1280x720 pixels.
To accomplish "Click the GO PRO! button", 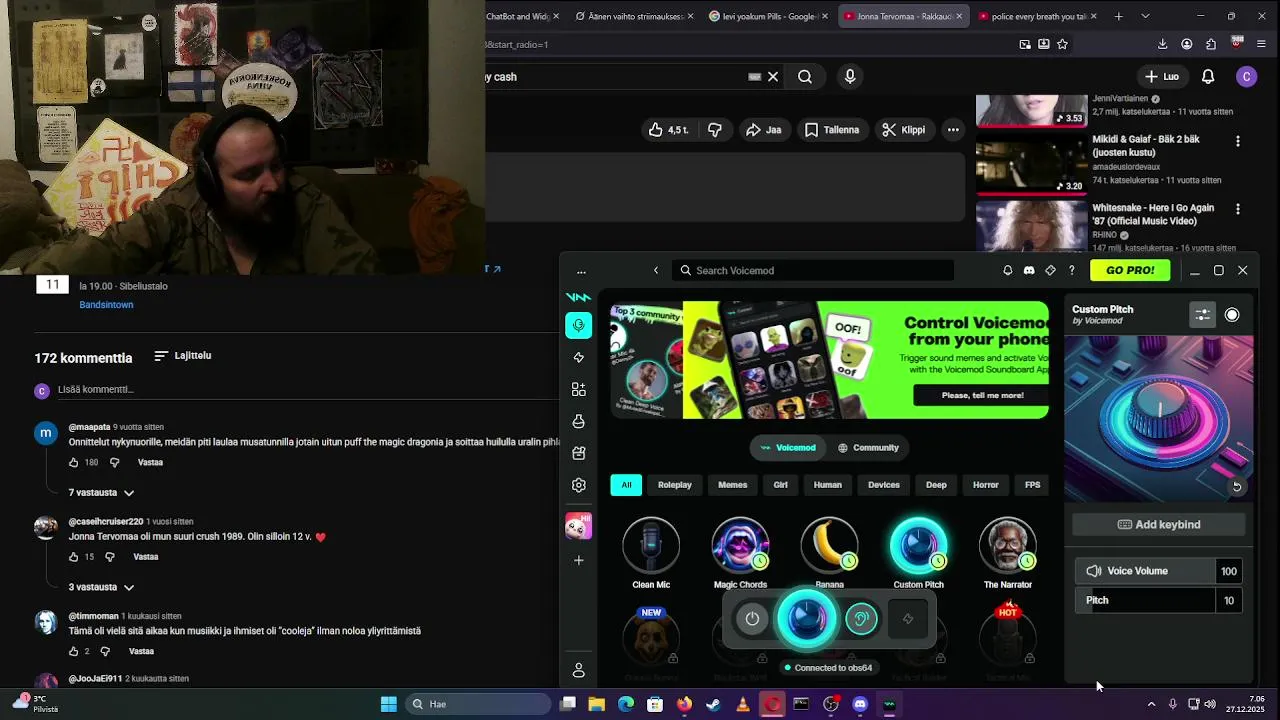I will [x=1130, y=270].
